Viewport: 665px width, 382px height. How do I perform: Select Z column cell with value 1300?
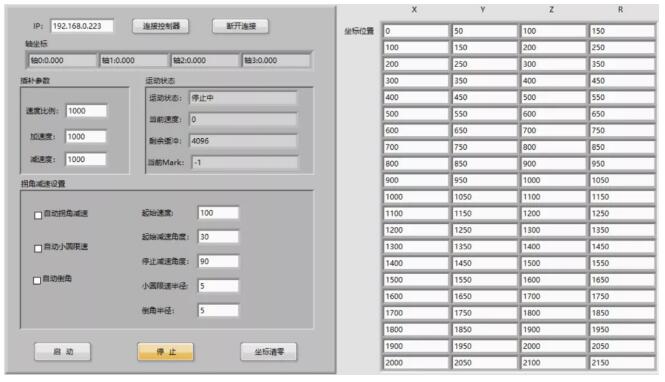pos(553,230)
